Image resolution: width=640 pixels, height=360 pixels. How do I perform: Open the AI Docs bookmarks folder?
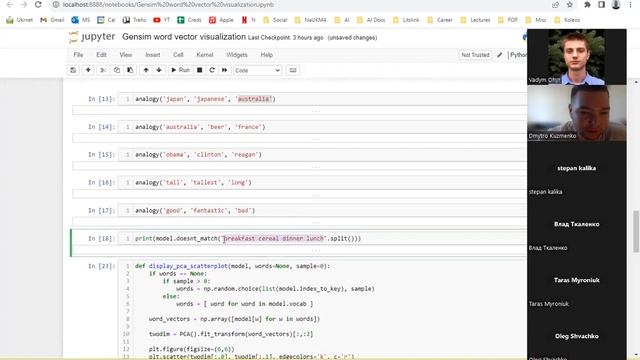coord(371,20)
